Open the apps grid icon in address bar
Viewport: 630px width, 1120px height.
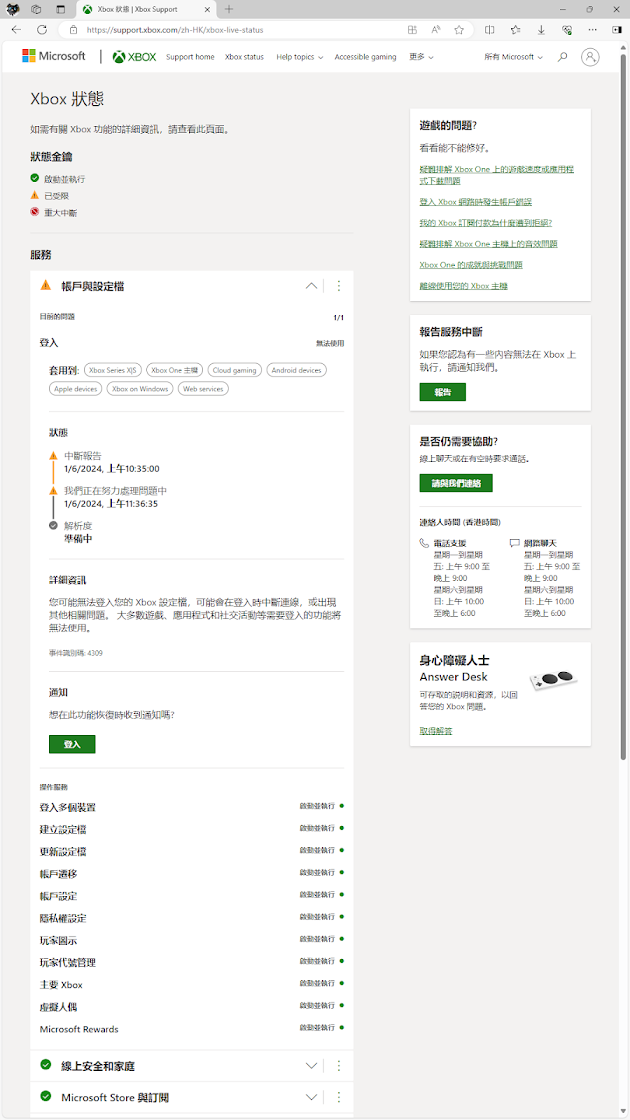412,30
